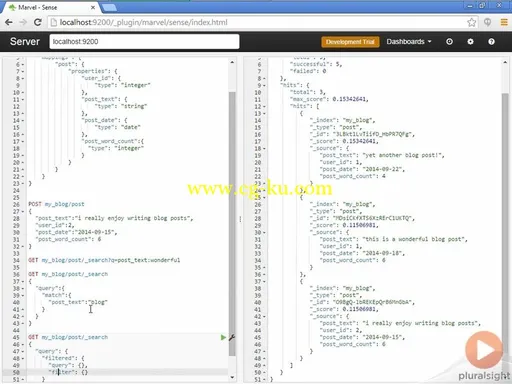This screenshot has height=384, width=512.
Task: Collapse the _source fold at output line 42
Action: pos(264,316)
